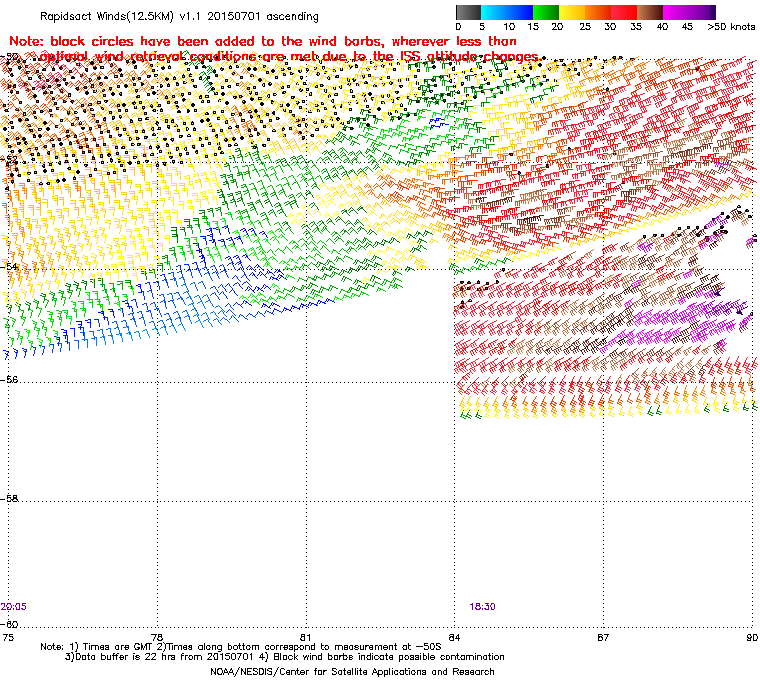Click footer note "Note: 1) Times are GMT" line
Image resolution: width=760 pixels, height=688 pixels.
pyautogui.click(x=241, y=647)
